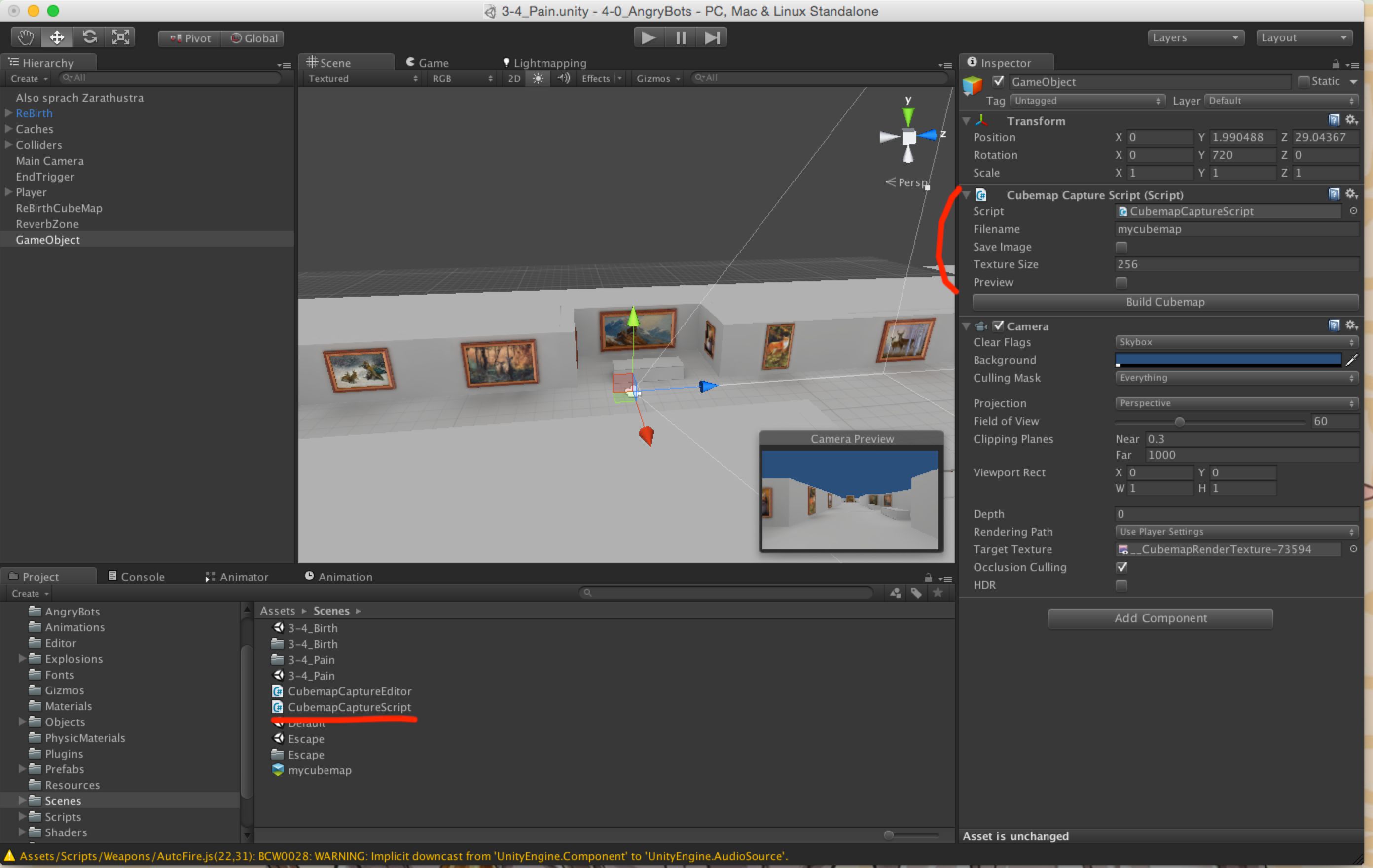The height and width of the screenshot is (868, 1373).
Task: Toggle scene audio speaker icon
Action: click(x=563, y=79)
